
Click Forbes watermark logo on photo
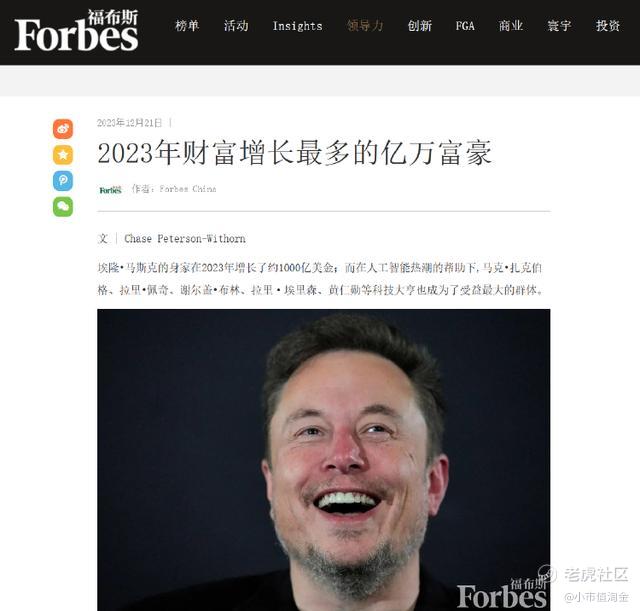[502, 592]
